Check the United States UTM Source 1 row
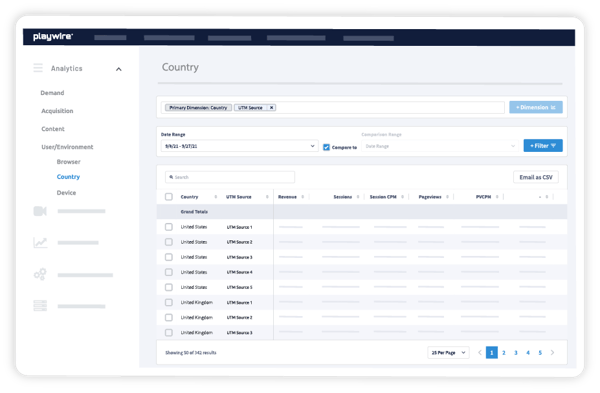The width and height of the screenshot is (600, 393). pyautogui.click(x=169, y=227)
